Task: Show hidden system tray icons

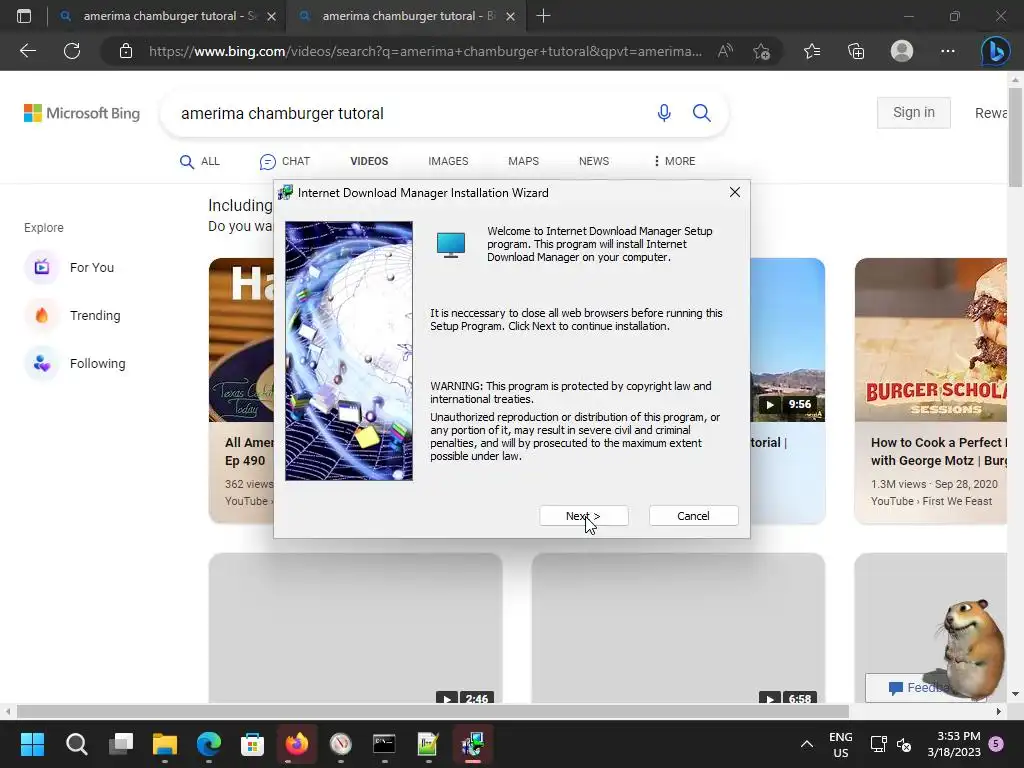Action: click(807, 744)
